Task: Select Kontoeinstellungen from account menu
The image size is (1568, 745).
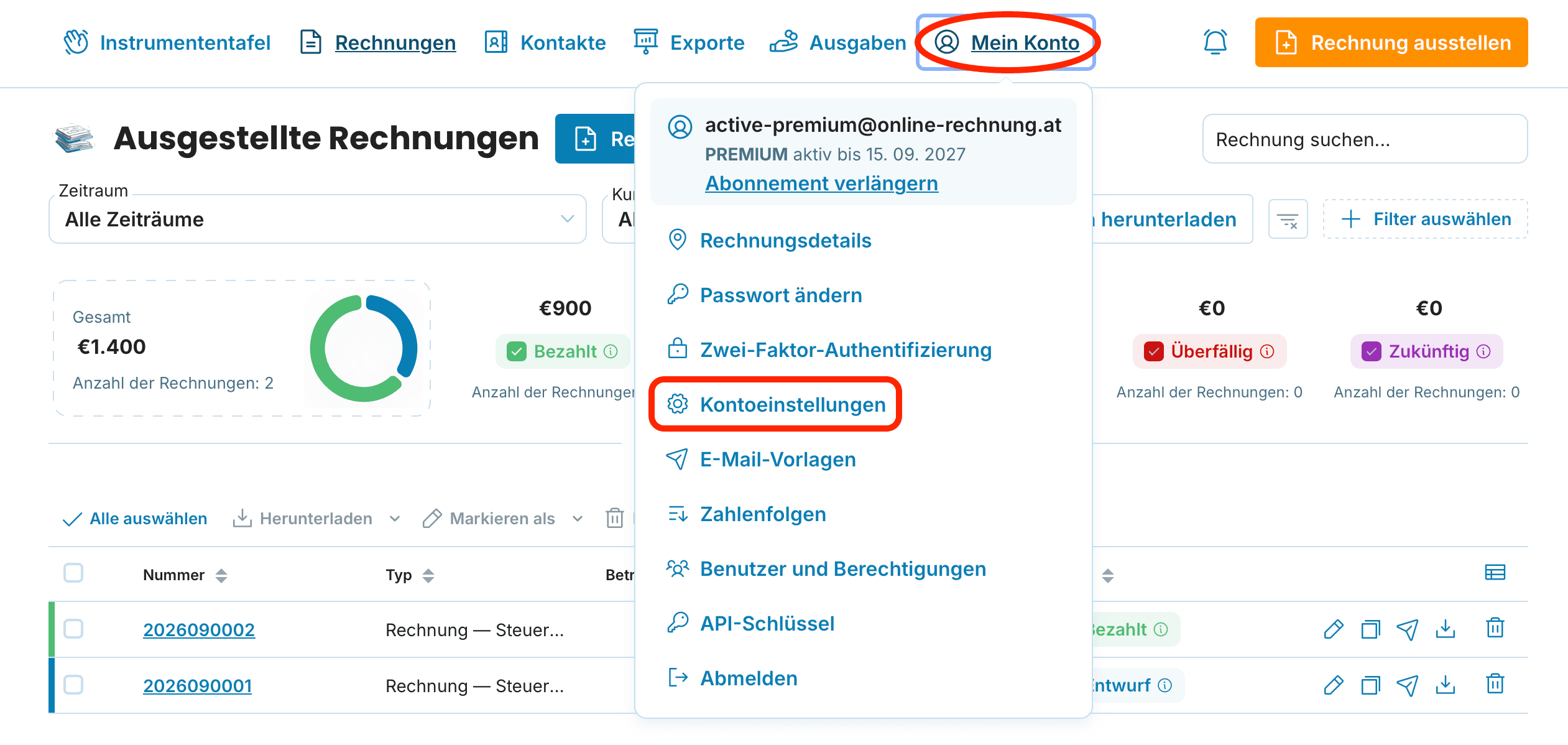Action: pos(775,404)
